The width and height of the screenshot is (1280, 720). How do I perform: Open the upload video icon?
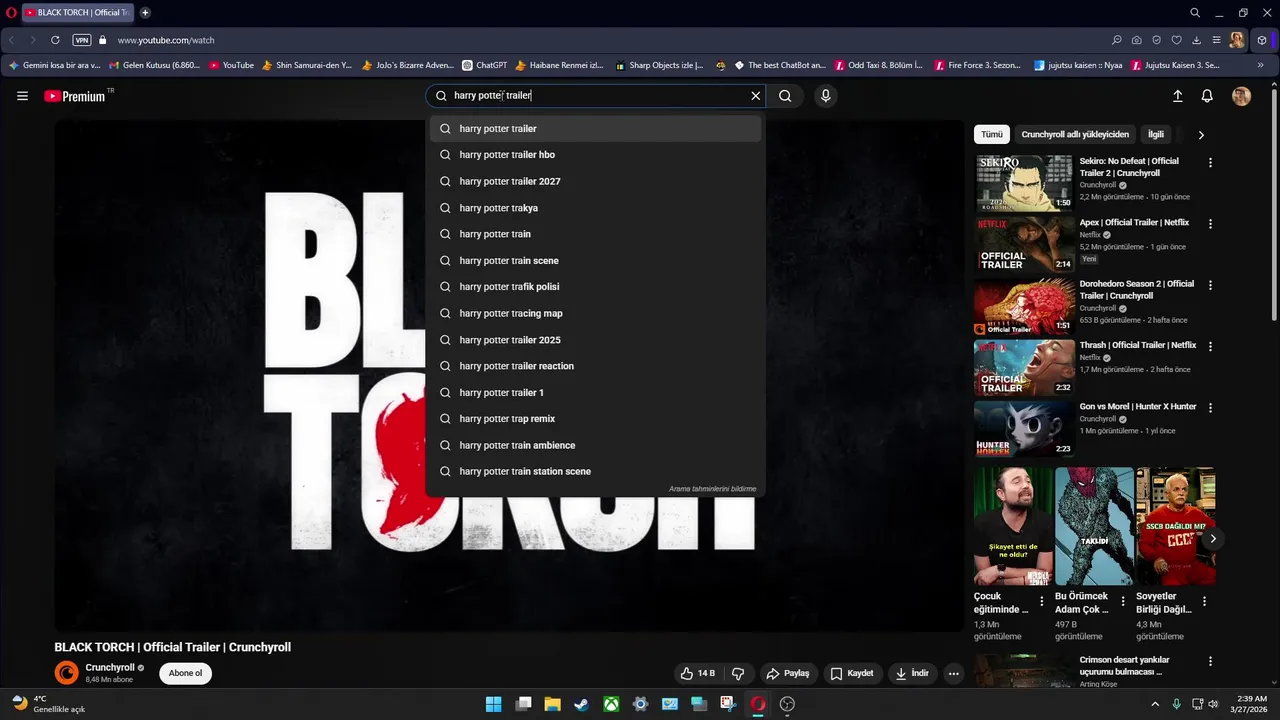click(1177, 96)
